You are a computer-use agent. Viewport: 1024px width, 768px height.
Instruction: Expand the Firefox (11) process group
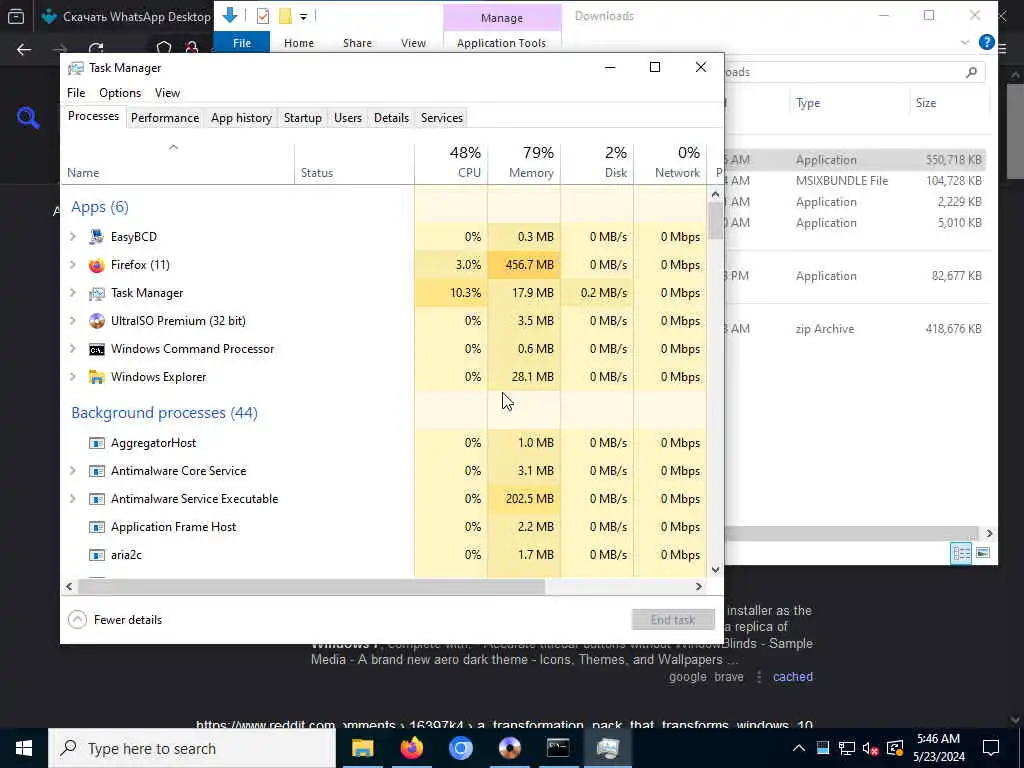click(73, 265)
